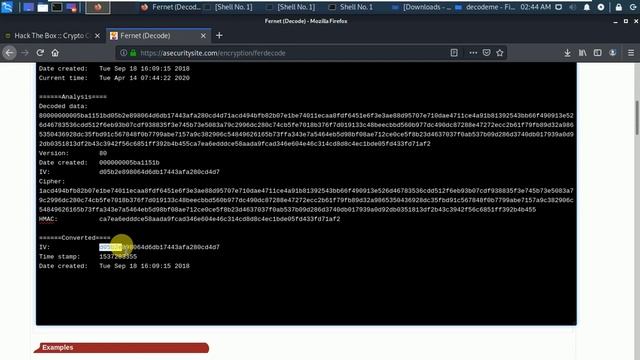The image size is (640, 360).
Task: Go back to previous page
Action: point(9,53)
